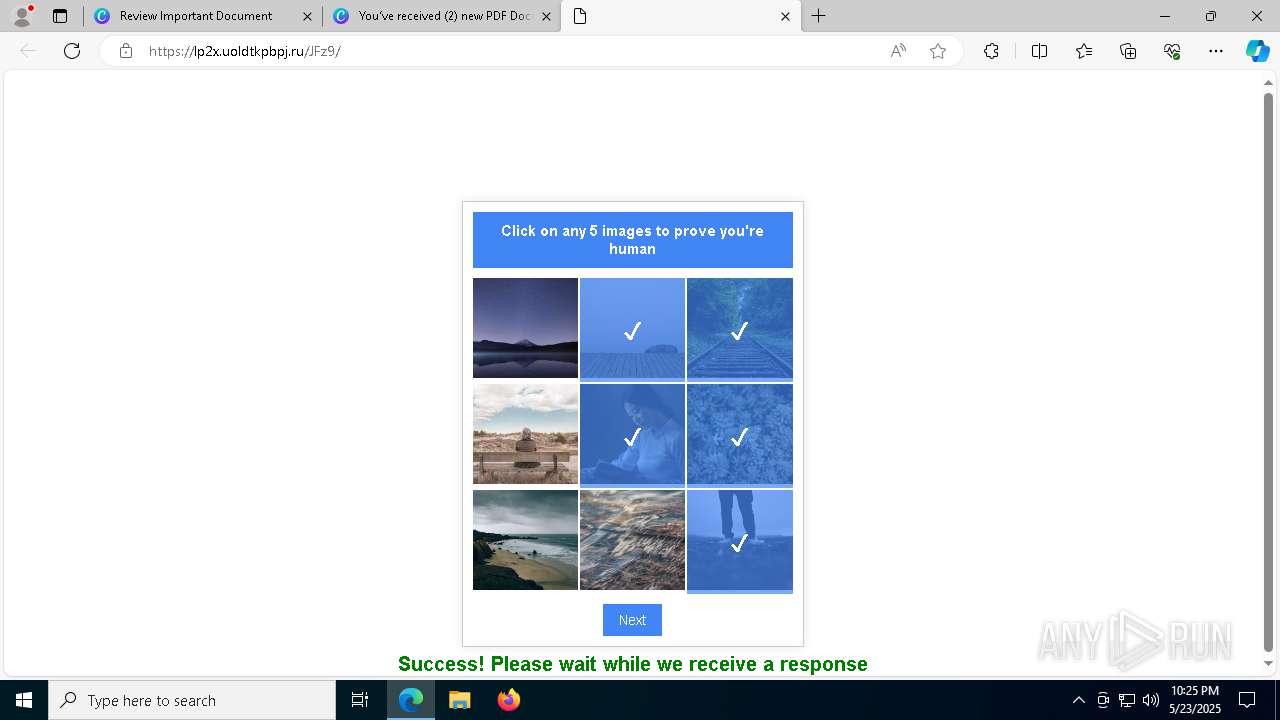Image resolution: width=1280 pixels, height=720 pixels.
Task: Close the new PDF Document tab
Action: coord(546,16)
